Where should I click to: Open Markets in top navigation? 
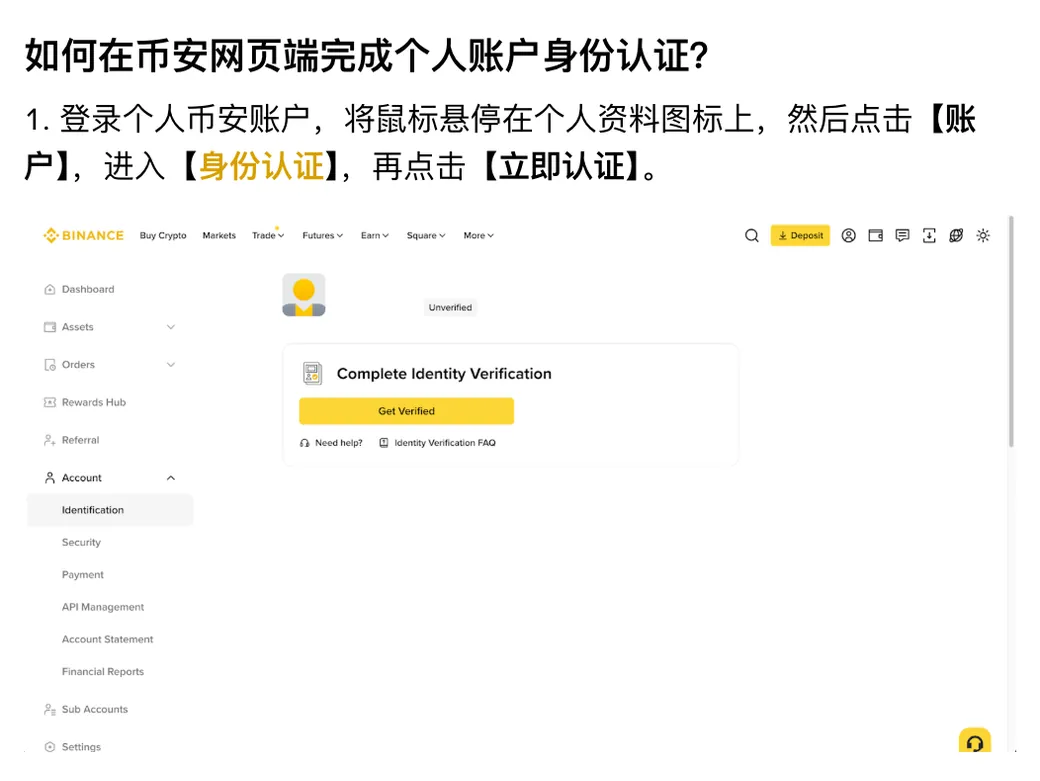[219, 235]
